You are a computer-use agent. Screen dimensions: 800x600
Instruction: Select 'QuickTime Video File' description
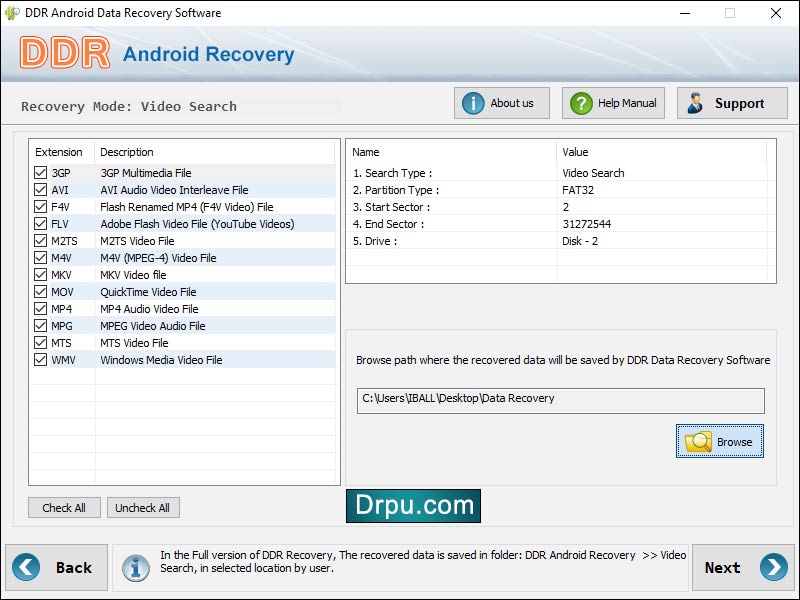[148, 292]
